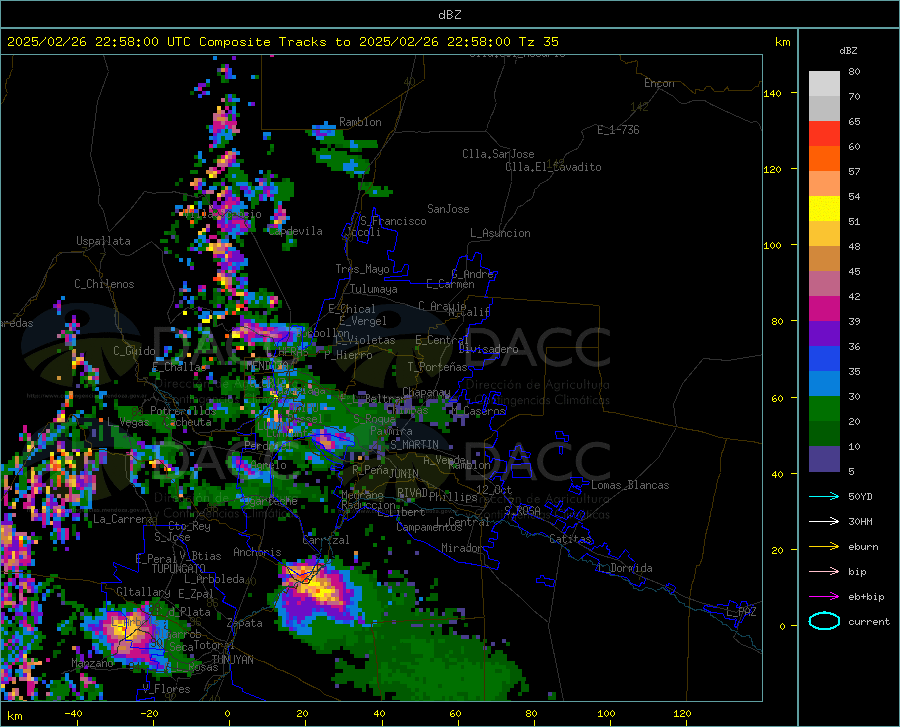Click the 'C_Guido' map label

(134, 351)
